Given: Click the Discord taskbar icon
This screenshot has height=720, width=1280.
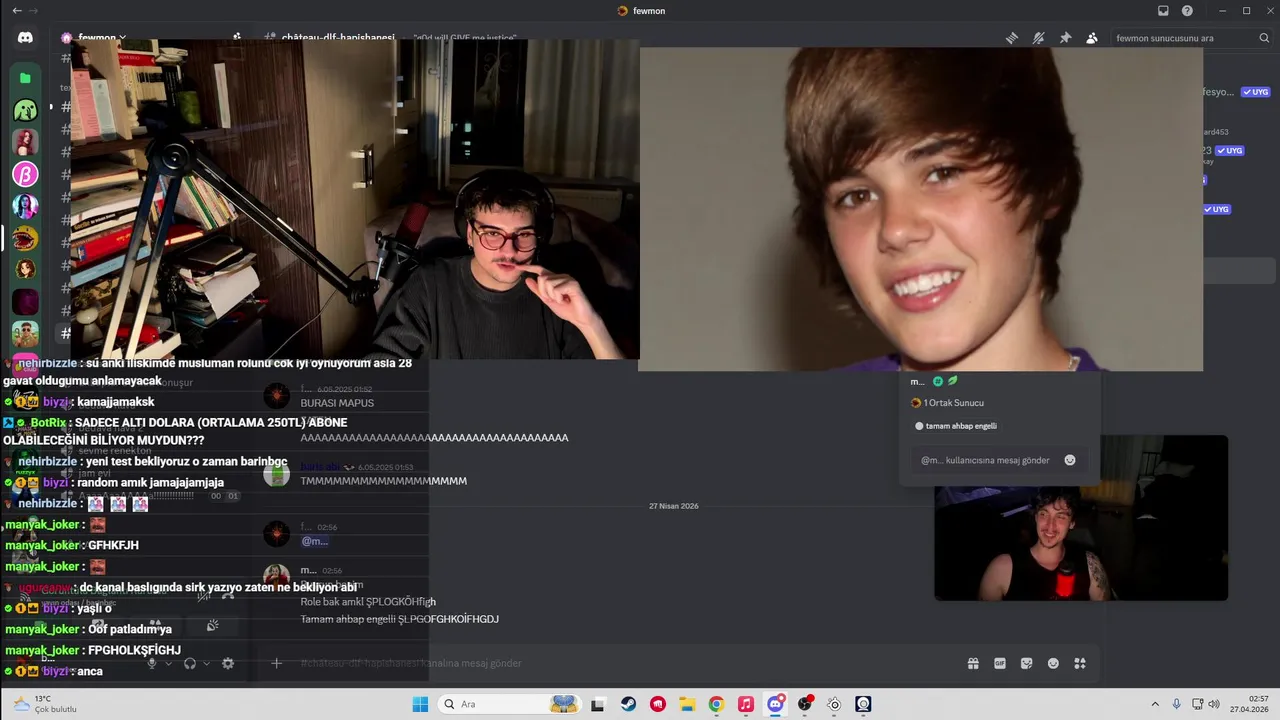Looking at the screenshot, I should (775, 704).
